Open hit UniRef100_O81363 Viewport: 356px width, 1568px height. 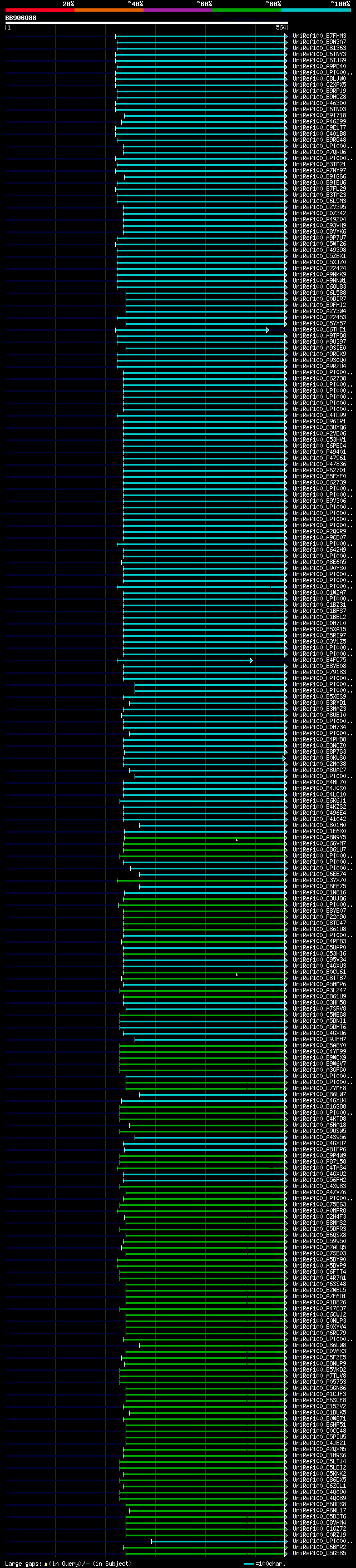tap(319, 48)
